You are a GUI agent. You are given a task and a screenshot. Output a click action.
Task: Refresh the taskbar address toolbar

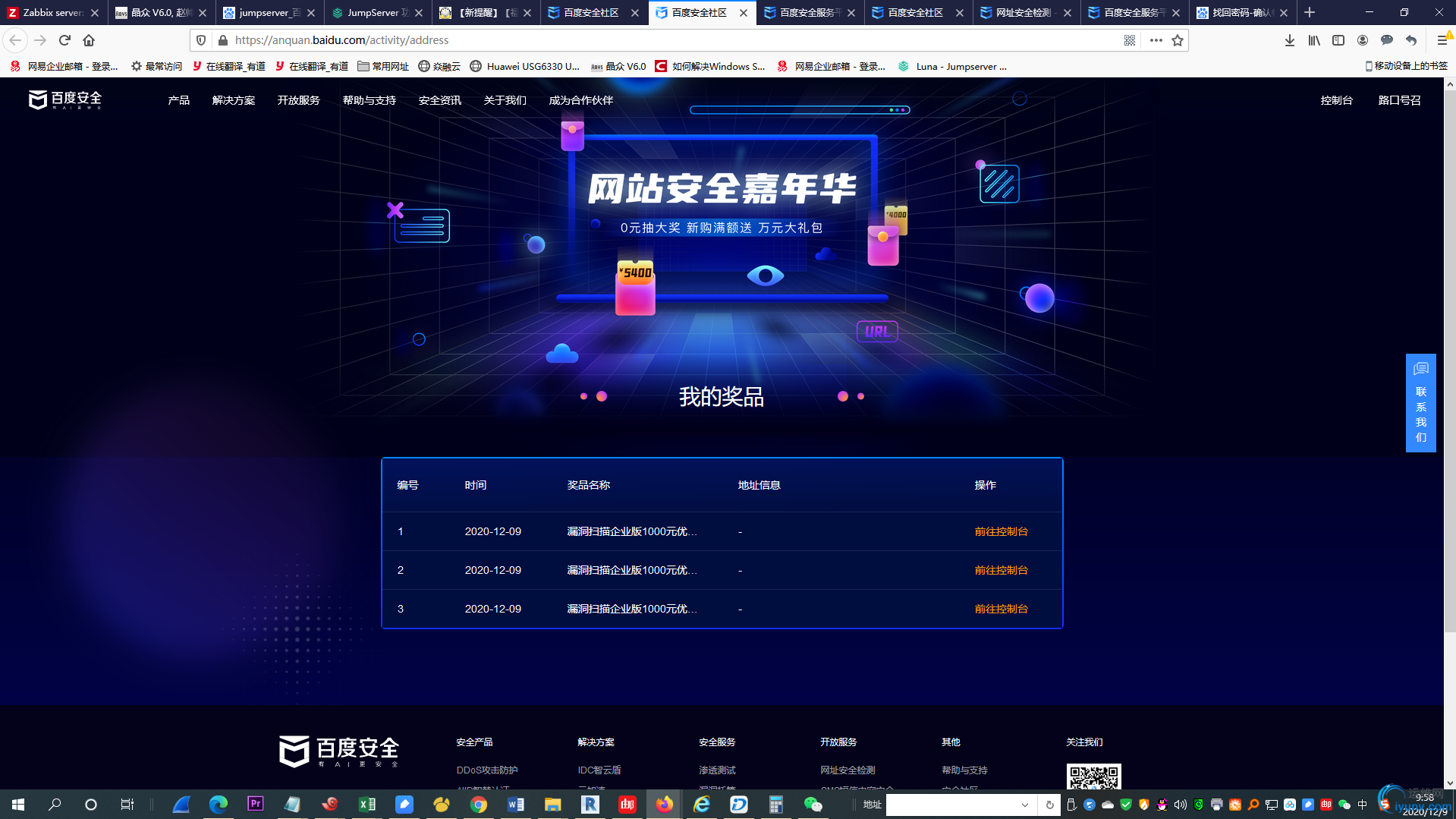click(1050, 805)
